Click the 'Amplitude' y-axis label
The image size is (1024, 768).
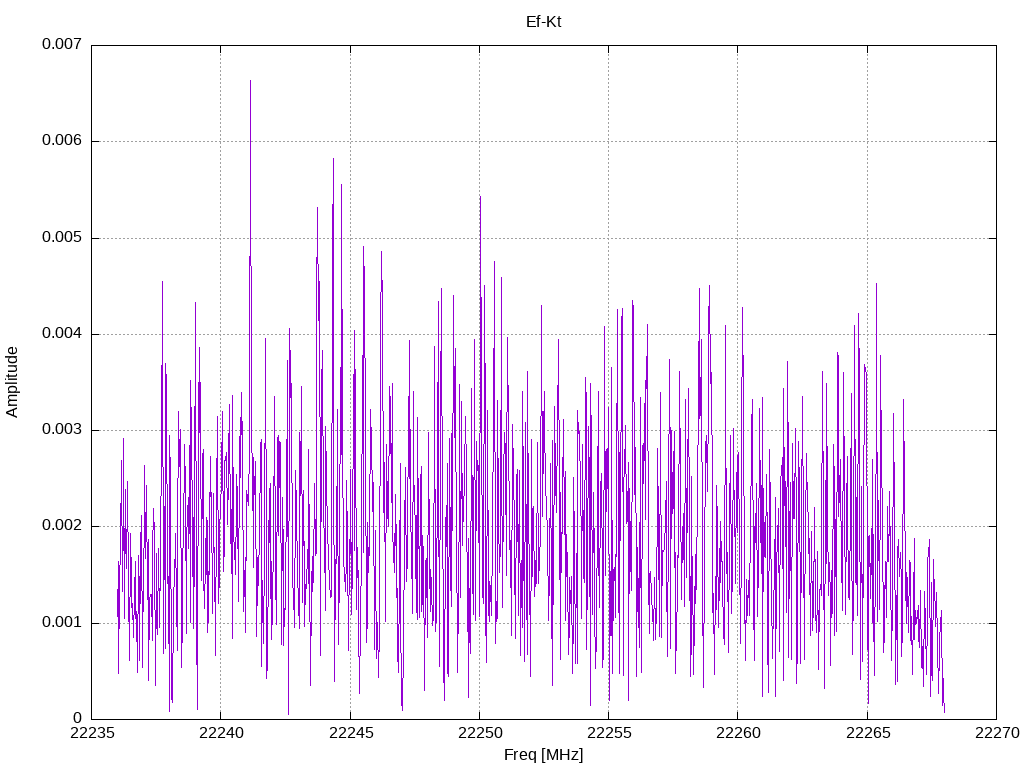[12, 382]
